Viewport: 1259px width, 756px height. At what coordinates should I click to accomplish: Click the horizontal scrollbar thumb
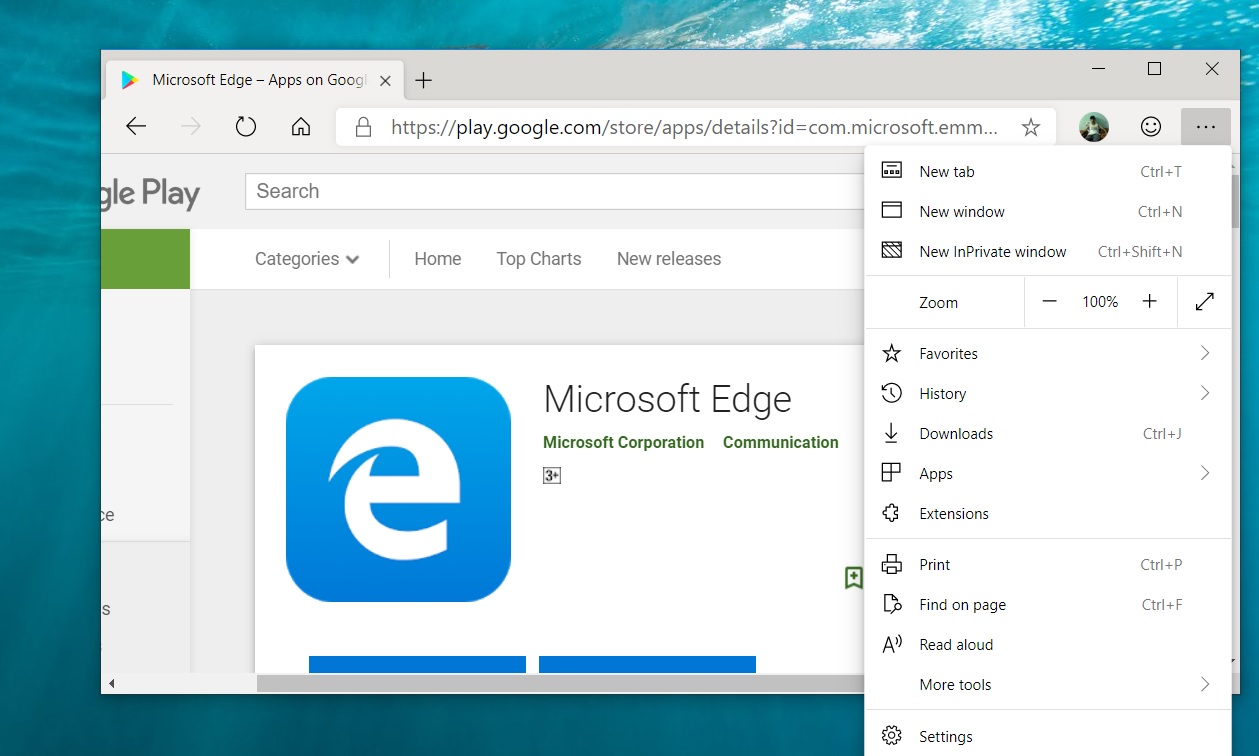pyautogui.click(x=560, y=684)
